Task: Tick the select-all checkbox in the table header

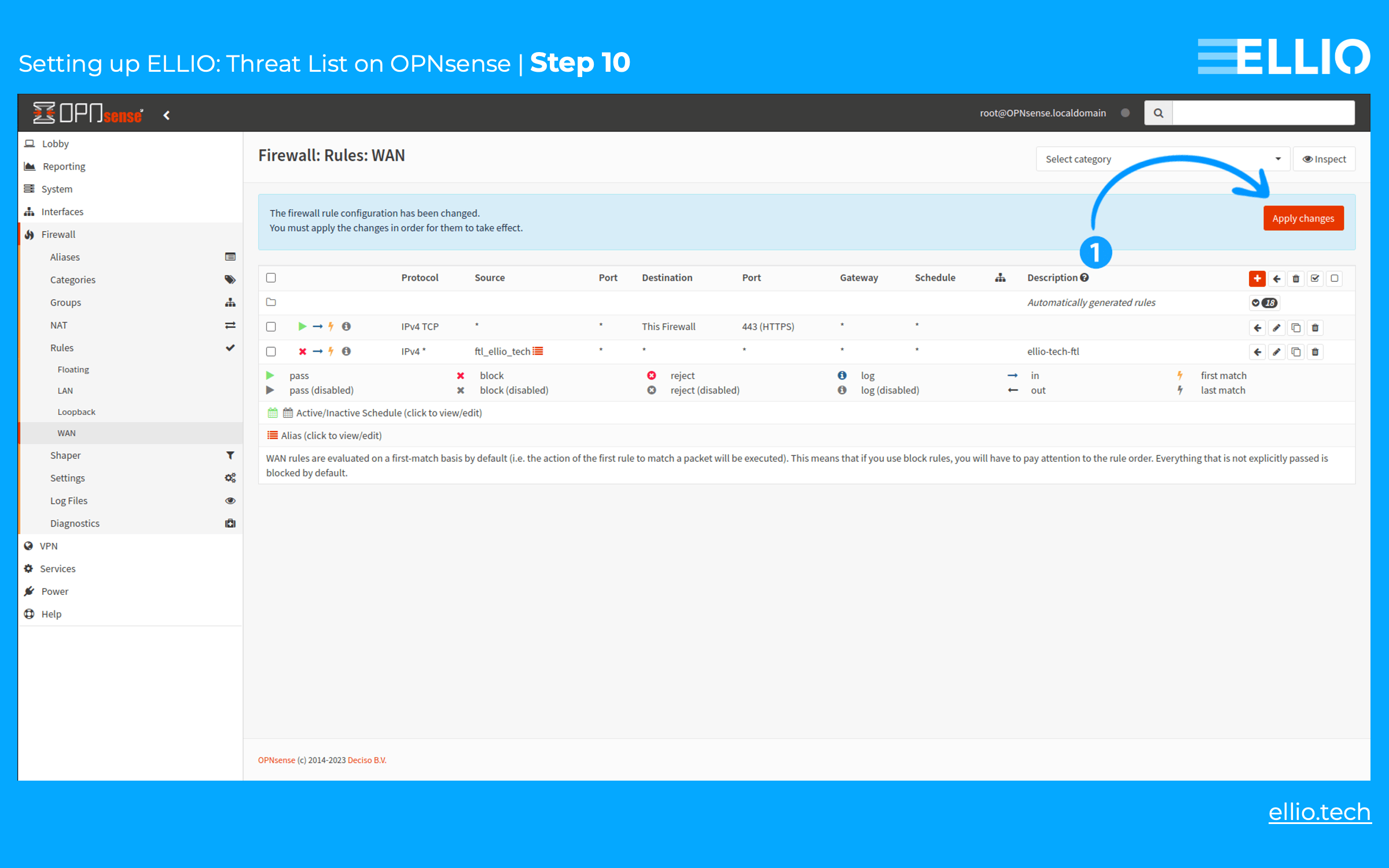Action: pyautogui.click(x=271, y=278)
